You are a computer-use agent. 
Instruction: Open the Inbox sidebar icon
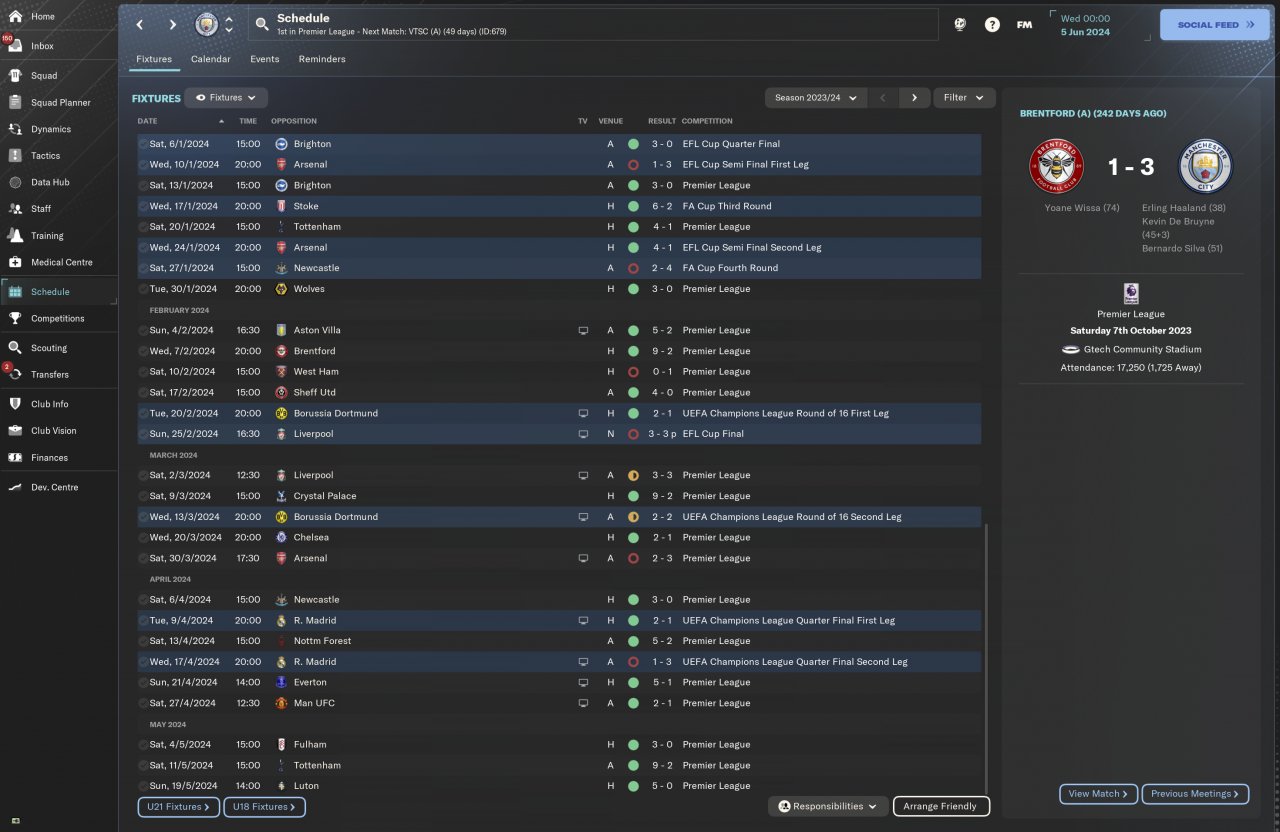(15, 46)
